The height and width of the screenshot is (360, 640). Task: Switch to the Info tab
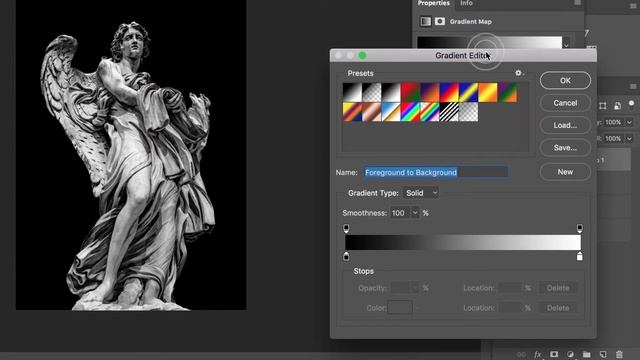coord(466,3)
